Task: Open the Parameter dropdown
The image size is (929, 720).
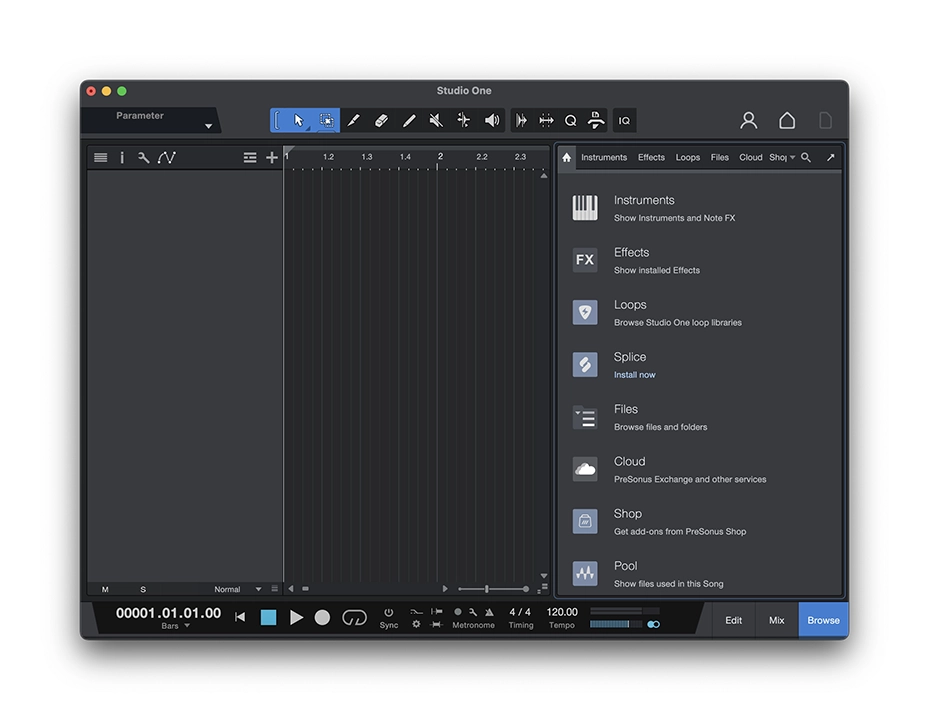Action: tap(208, 126)
